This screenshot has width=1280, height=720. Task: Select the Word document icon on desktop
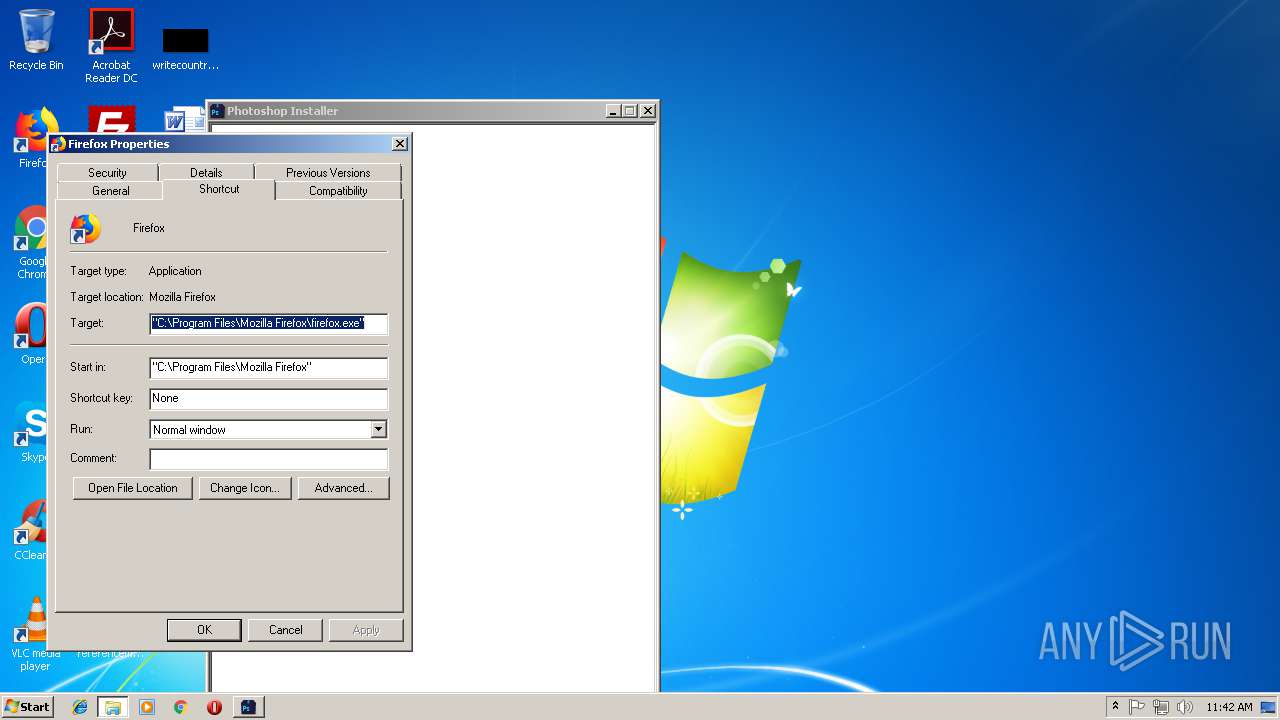pos(184,120)
